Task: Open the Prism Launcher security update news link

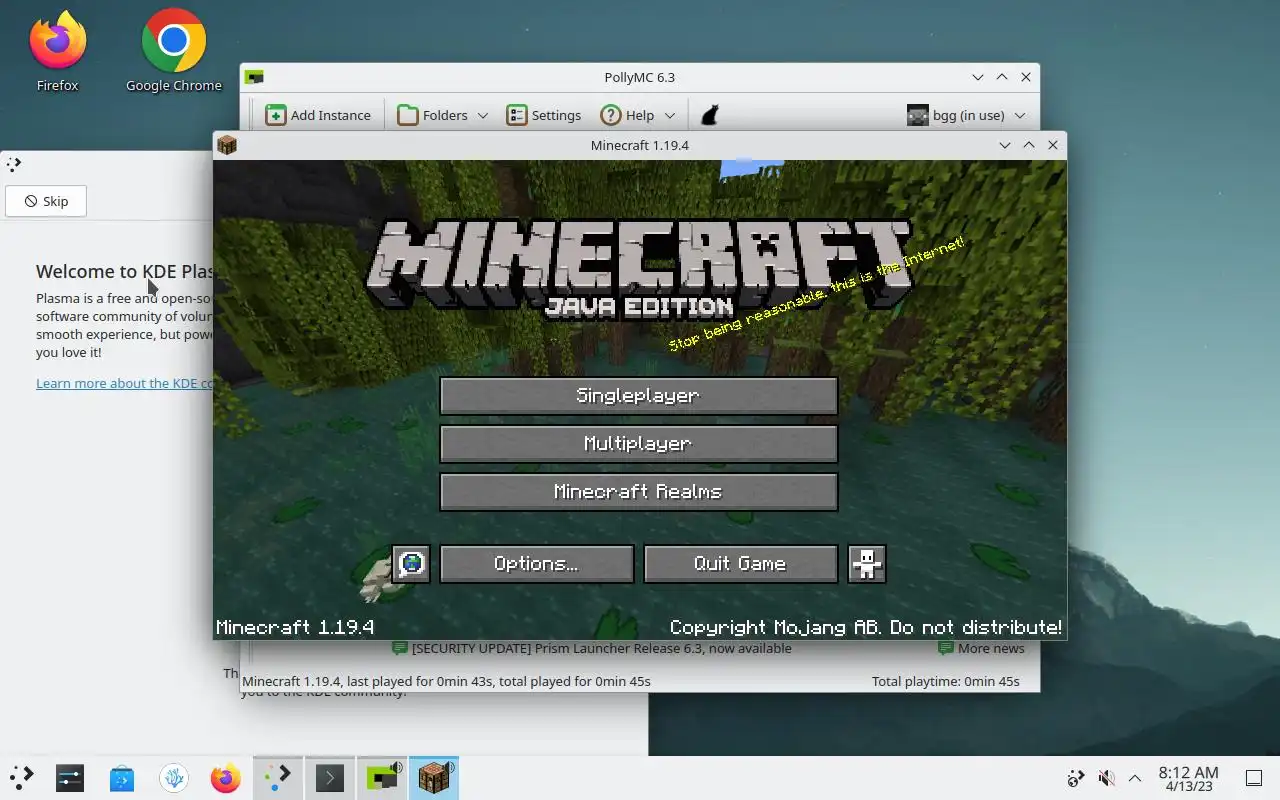Action: (x=592, y=648)
